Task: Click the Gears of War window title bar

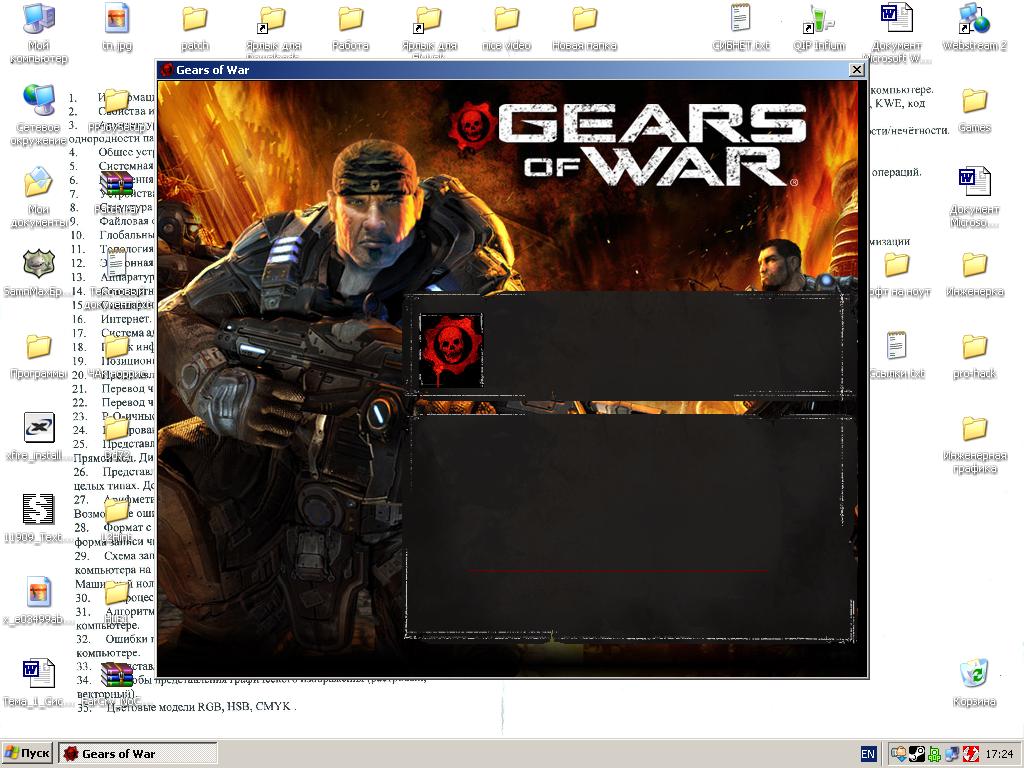Action: pyautogui.click(x=512, y=70)
